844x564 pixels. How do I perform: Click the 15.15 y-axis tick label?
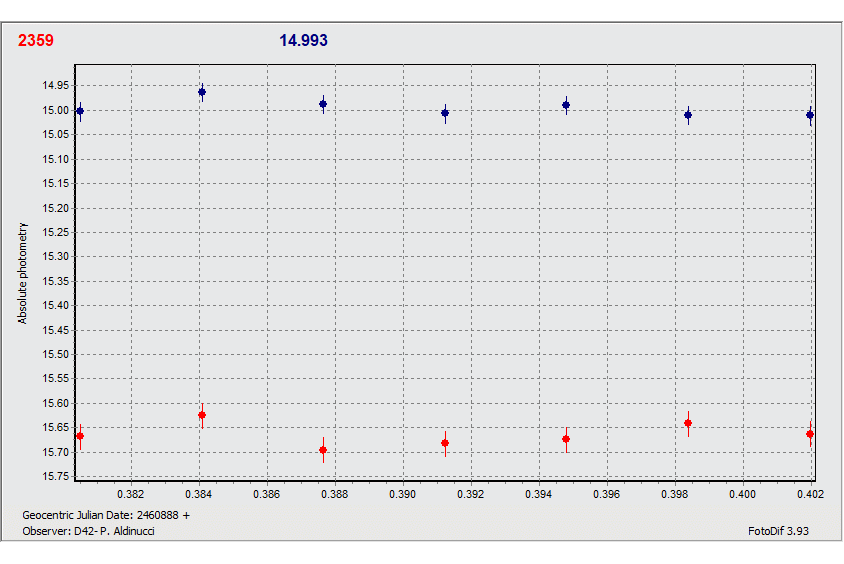tap(55, 184)
